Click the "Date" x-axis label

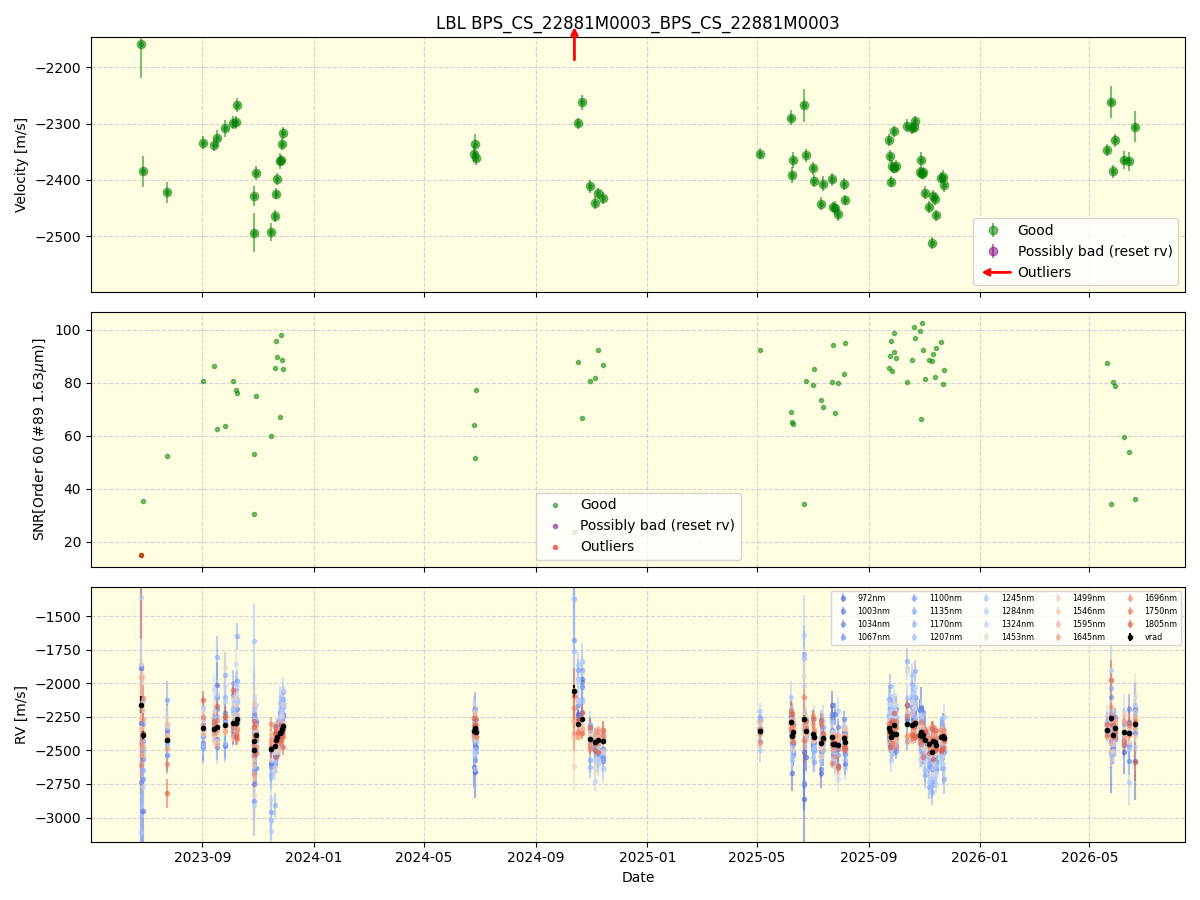(x=638, y=878)
